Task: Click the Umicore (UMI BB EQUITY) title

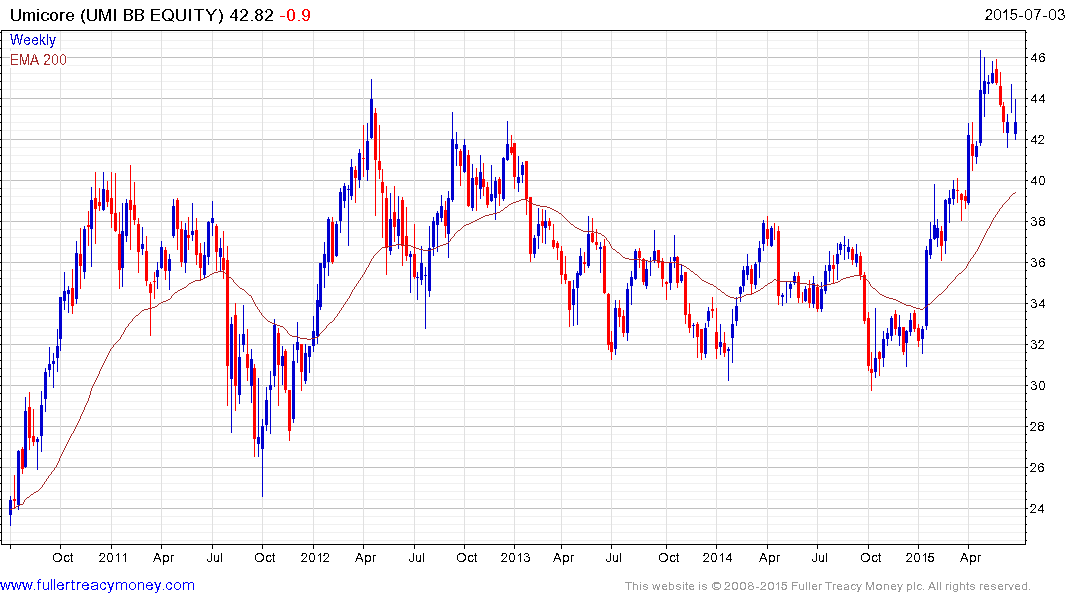Action: (117, 15)
